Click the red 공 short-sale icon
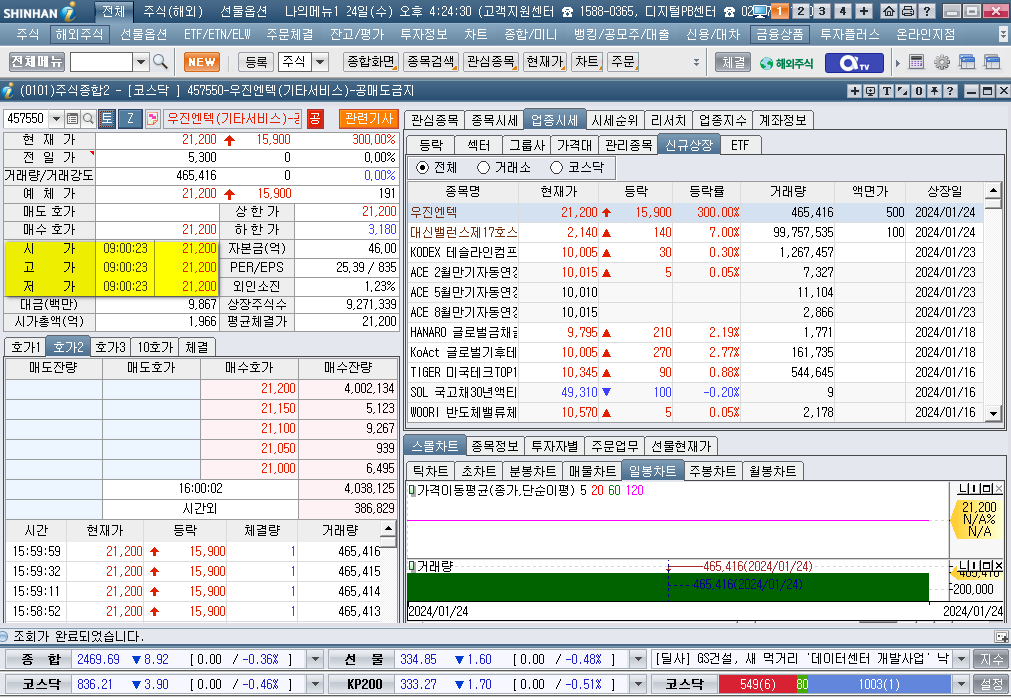The image size is (1011, 698). coord(315,119)
